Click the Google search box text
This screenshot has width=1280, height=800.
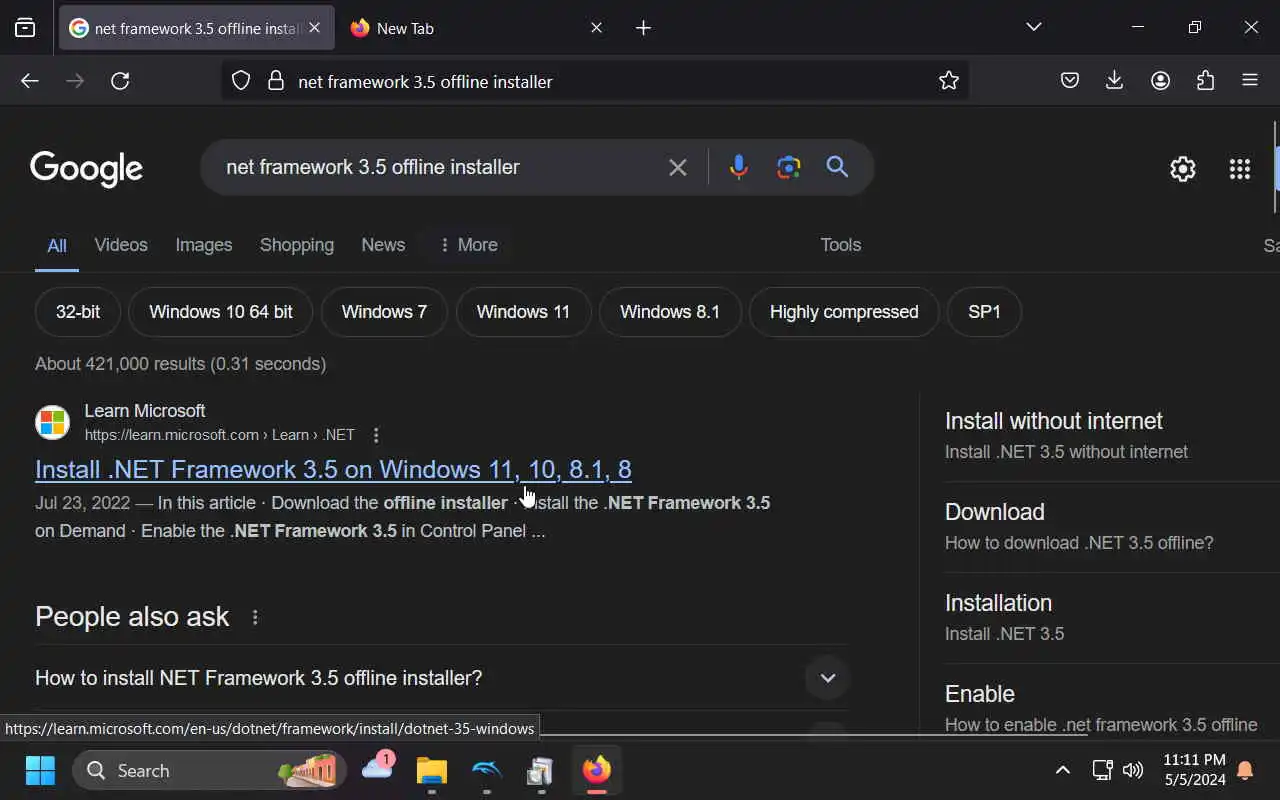pyautogui.click(x=373, y=167)
